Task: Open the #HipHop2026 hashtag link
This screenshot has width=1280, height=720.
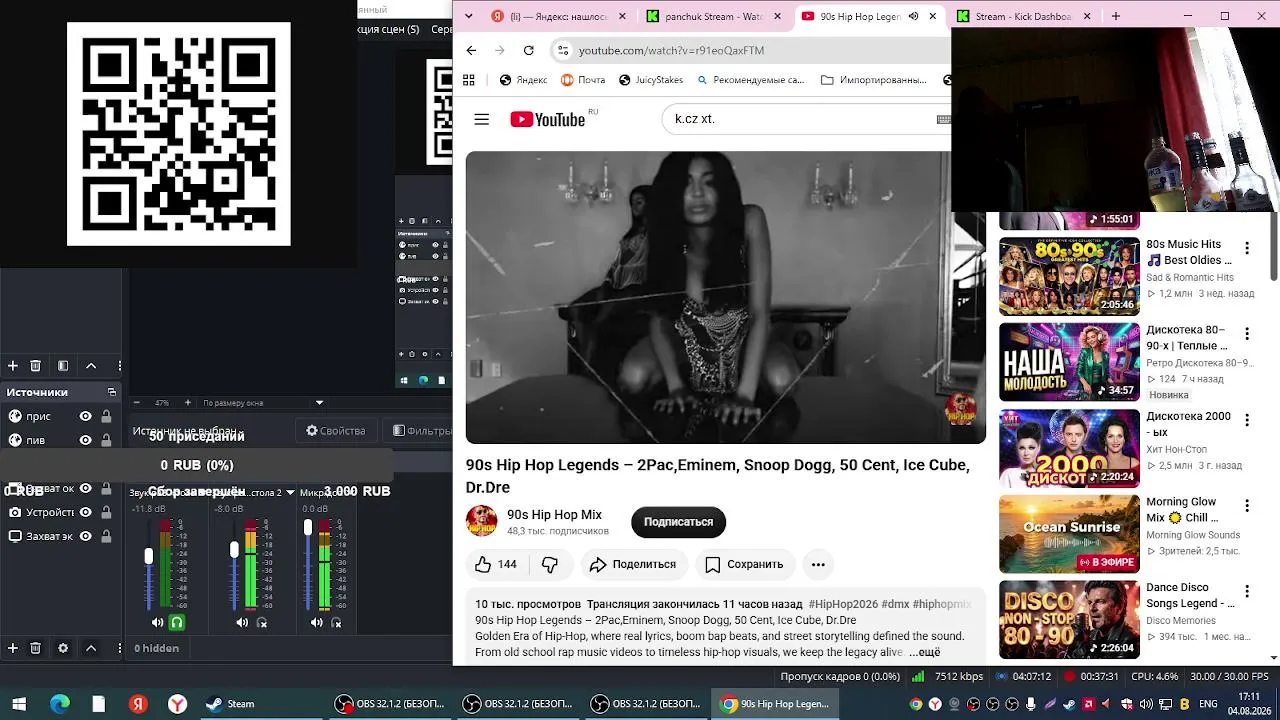Action: pos(843,604)
